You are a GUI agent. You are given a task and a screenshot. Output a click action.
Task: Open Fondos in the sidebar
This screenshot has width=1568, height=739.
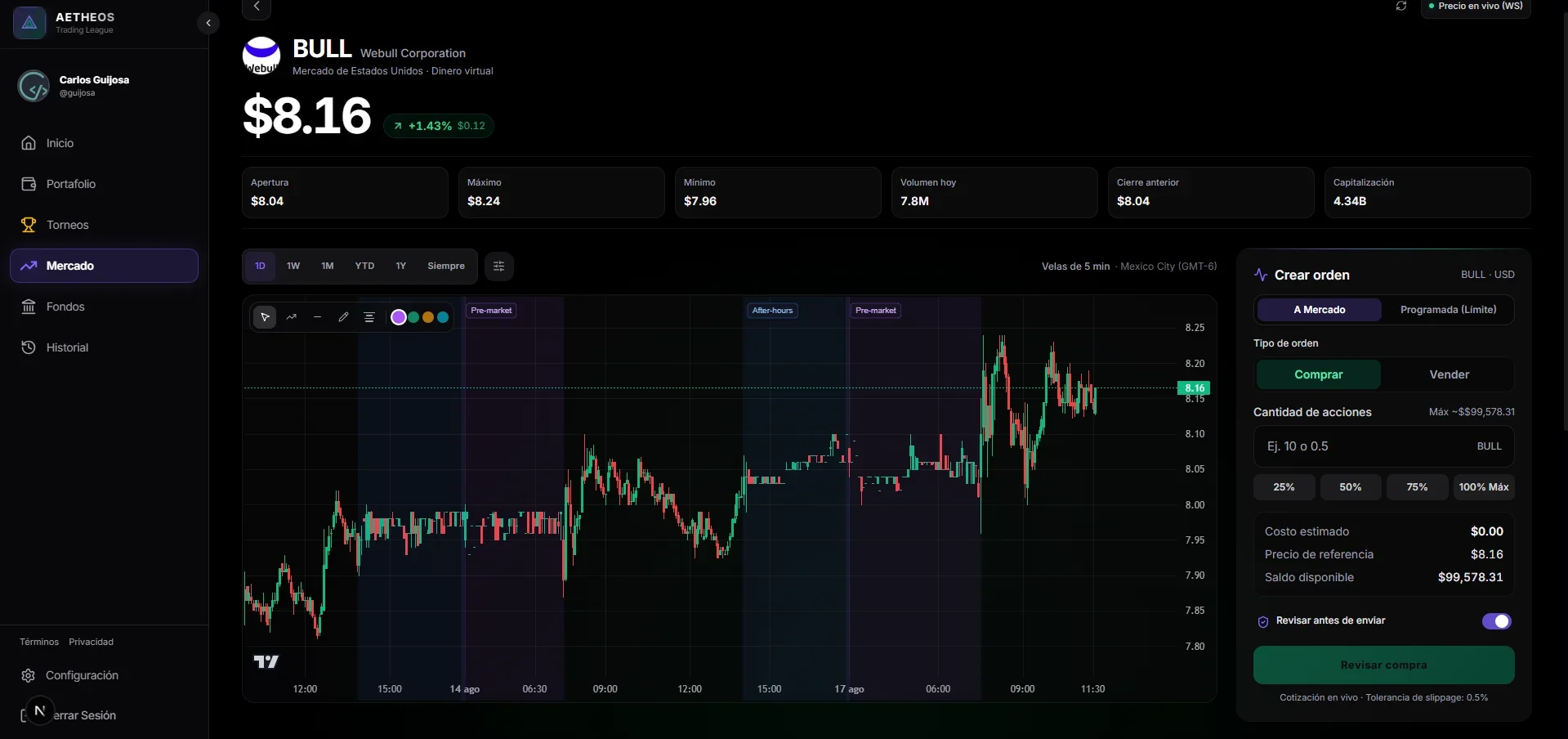point(104,307)
